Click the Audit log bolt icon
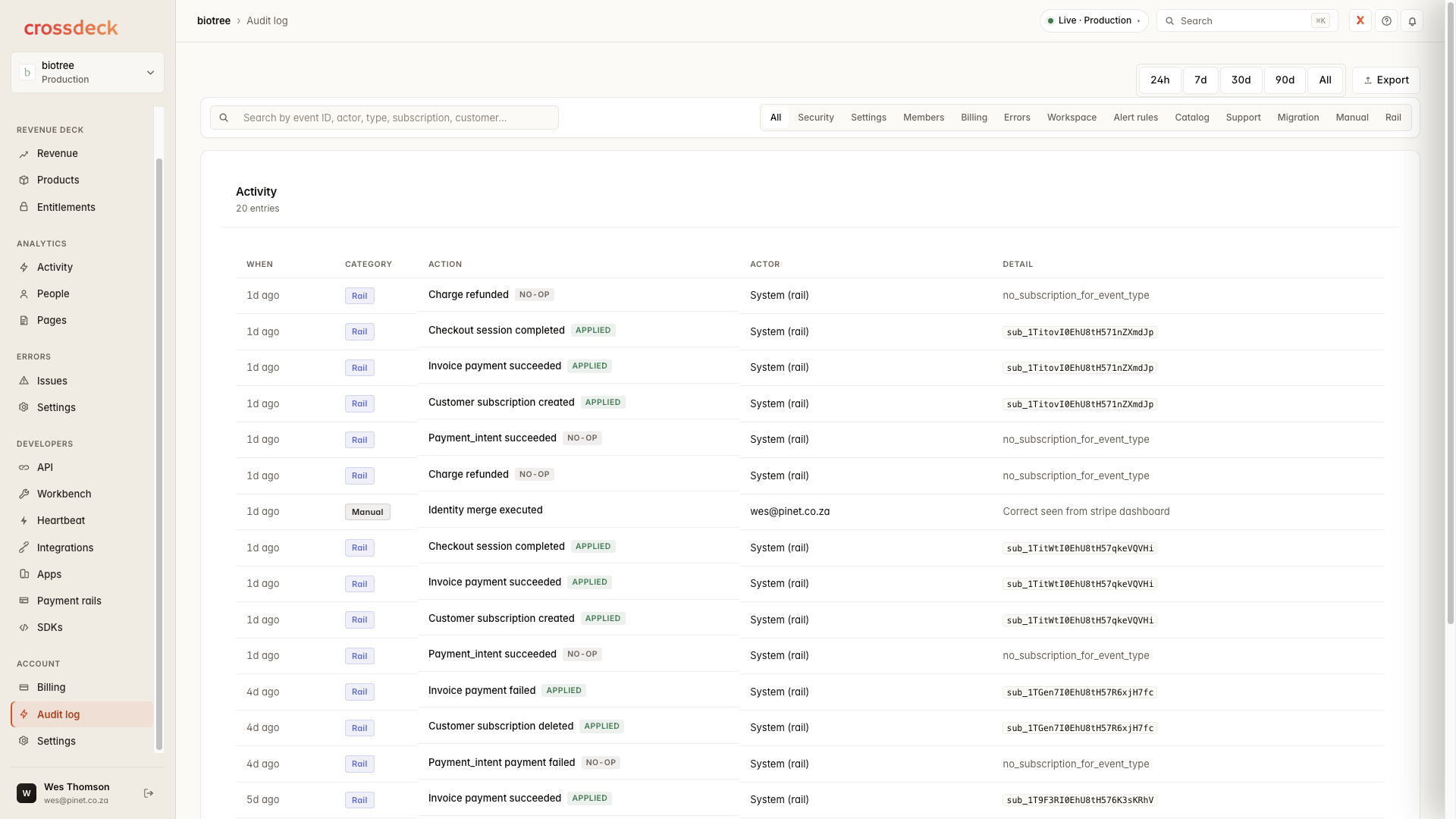Screen dimensions: 1456x819 (x=24, y=714)
